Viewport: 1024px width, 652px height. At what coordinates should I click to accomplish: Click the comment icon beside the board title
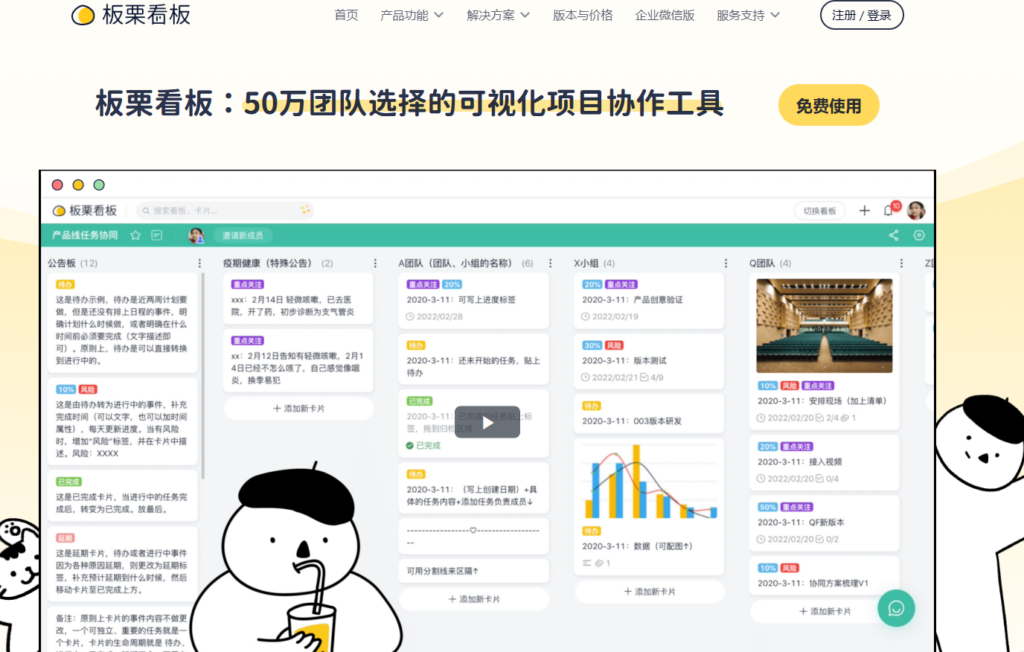pyautogui.click(x=156, y=236)
